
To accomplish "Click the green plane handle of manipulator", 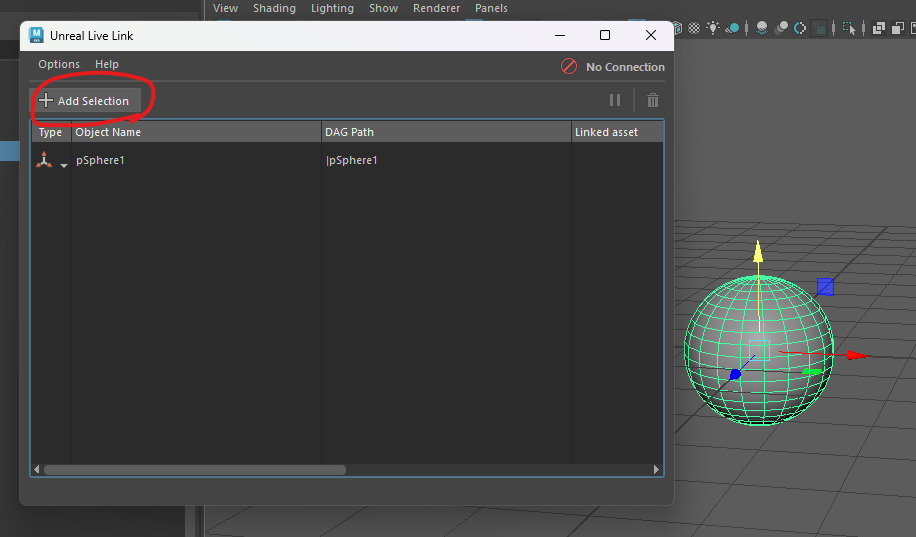I will [x=812, y=372].
